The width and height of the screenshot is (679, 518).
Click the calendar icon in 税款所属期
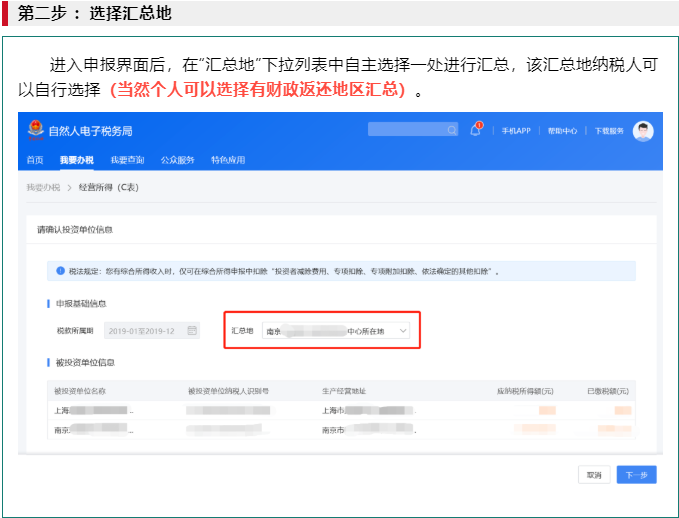193,330
